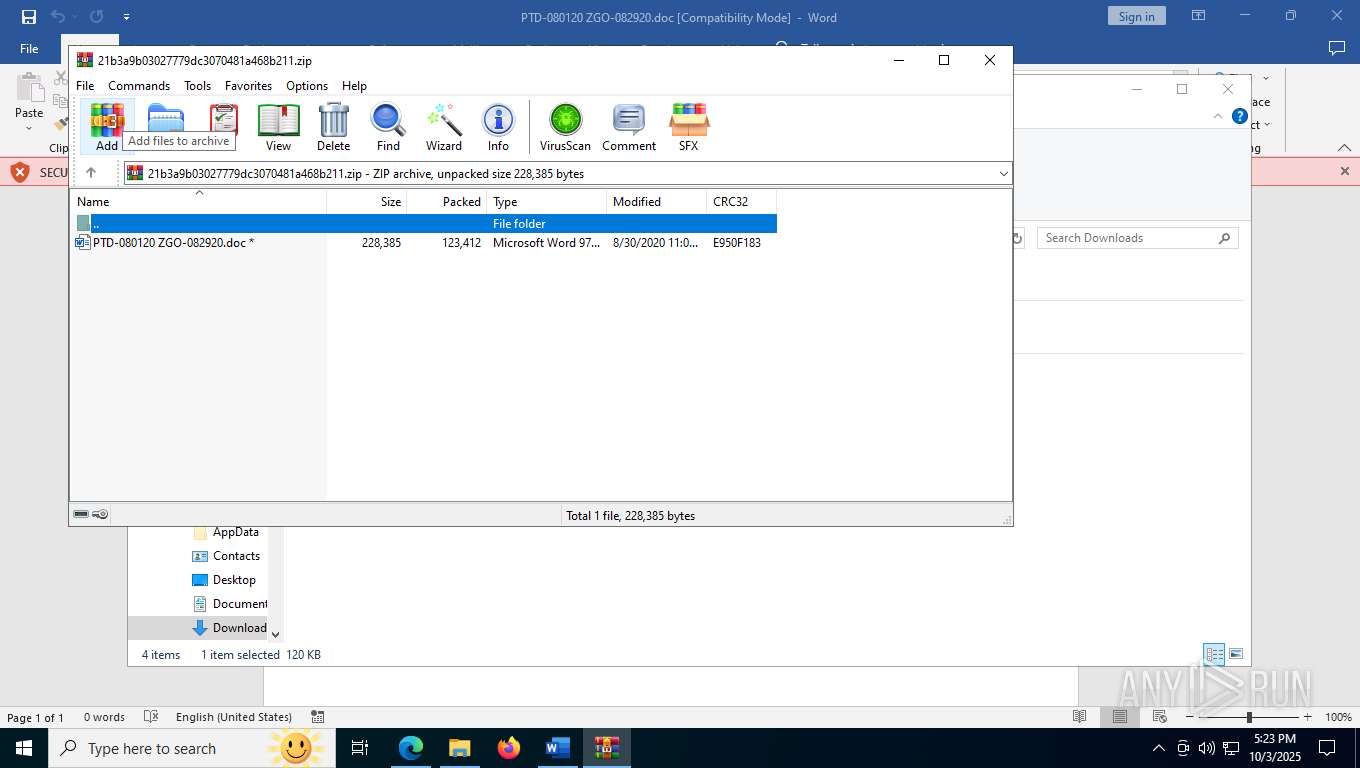This screenshot has height=768, width=1360.
Task: Open the WinRAR File menu
Action: tap(85, 86)
